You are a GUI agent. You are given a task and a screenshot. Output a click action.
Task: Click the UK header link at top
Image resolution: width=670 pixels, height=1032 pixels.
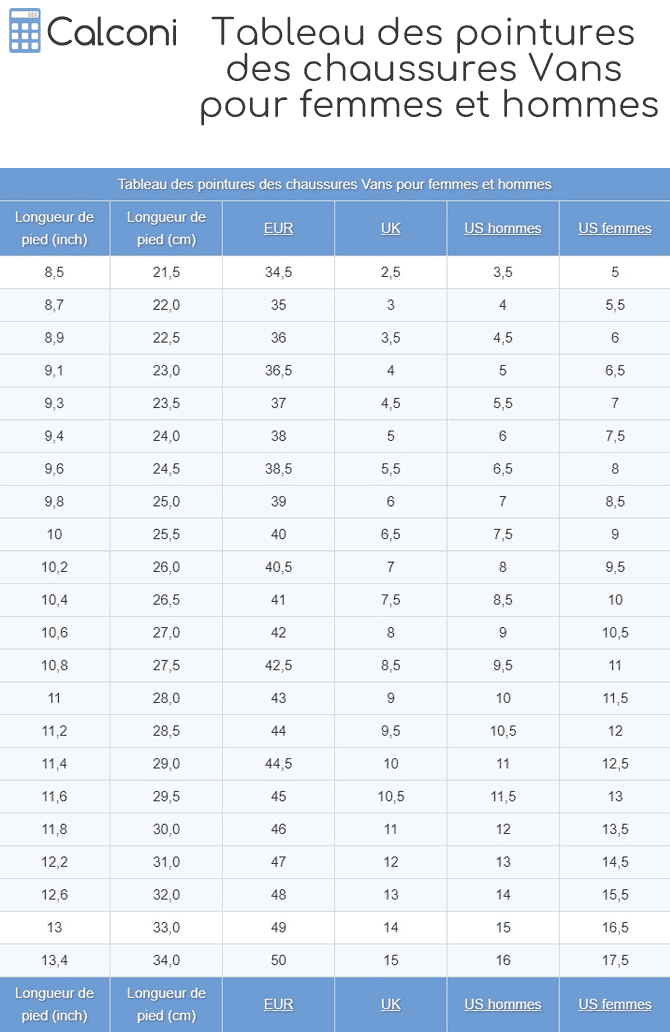click(391, 228)
